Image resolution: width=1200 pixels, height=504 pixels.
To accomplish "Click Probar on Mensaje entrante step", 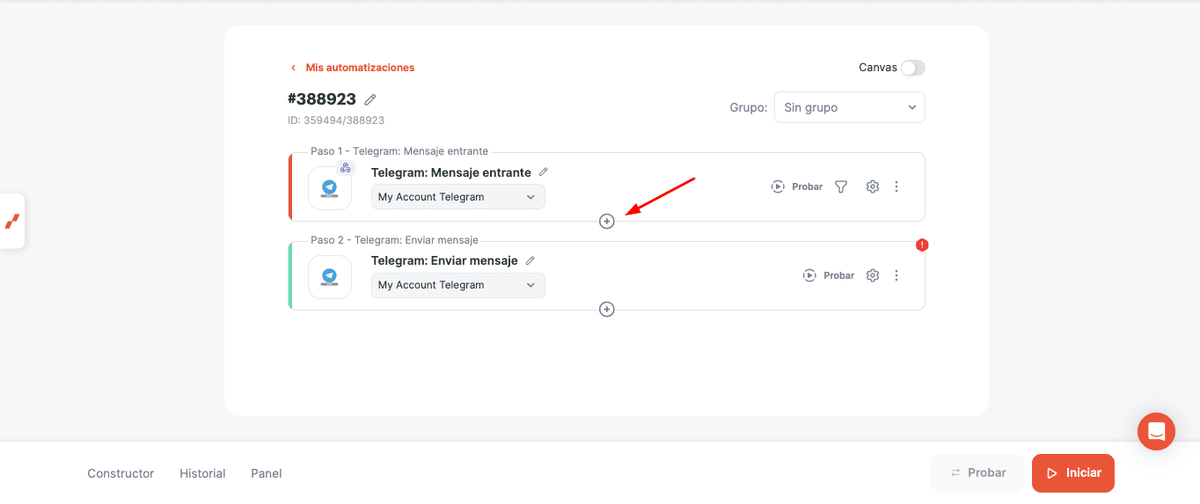I will pyautogui.click(x=797, y=187).
